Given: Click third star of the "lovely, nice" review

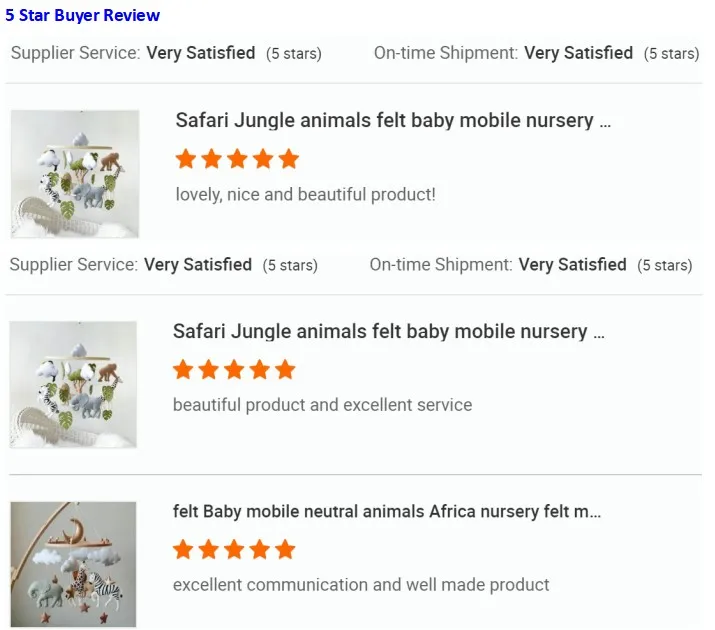Looking at the screenshot, I should point(238,159).
